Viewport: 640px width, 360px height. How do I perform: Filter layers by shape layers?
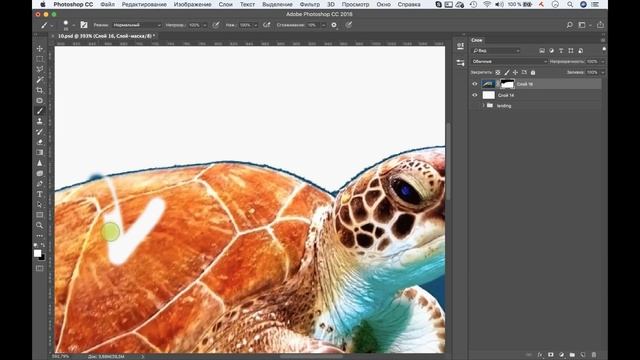(571, 51)
